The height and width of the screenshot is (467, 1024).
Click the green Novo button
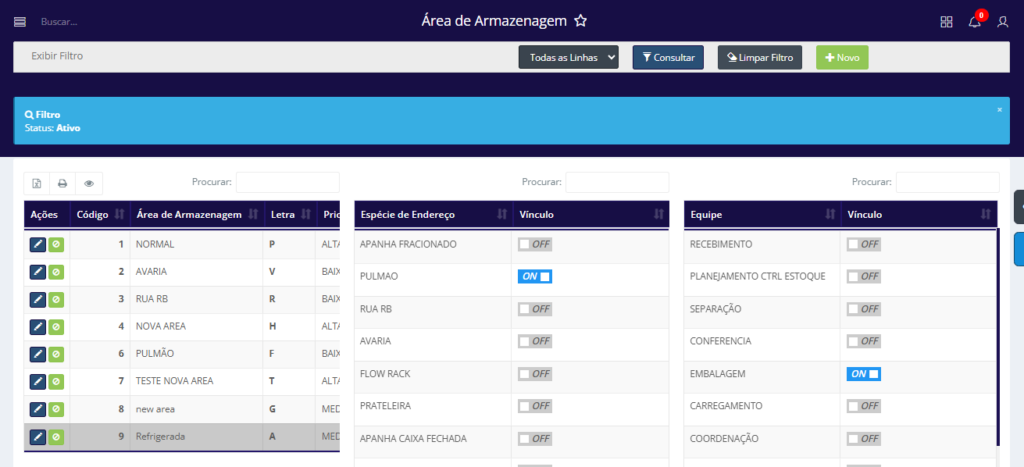[x=842, y=58]
